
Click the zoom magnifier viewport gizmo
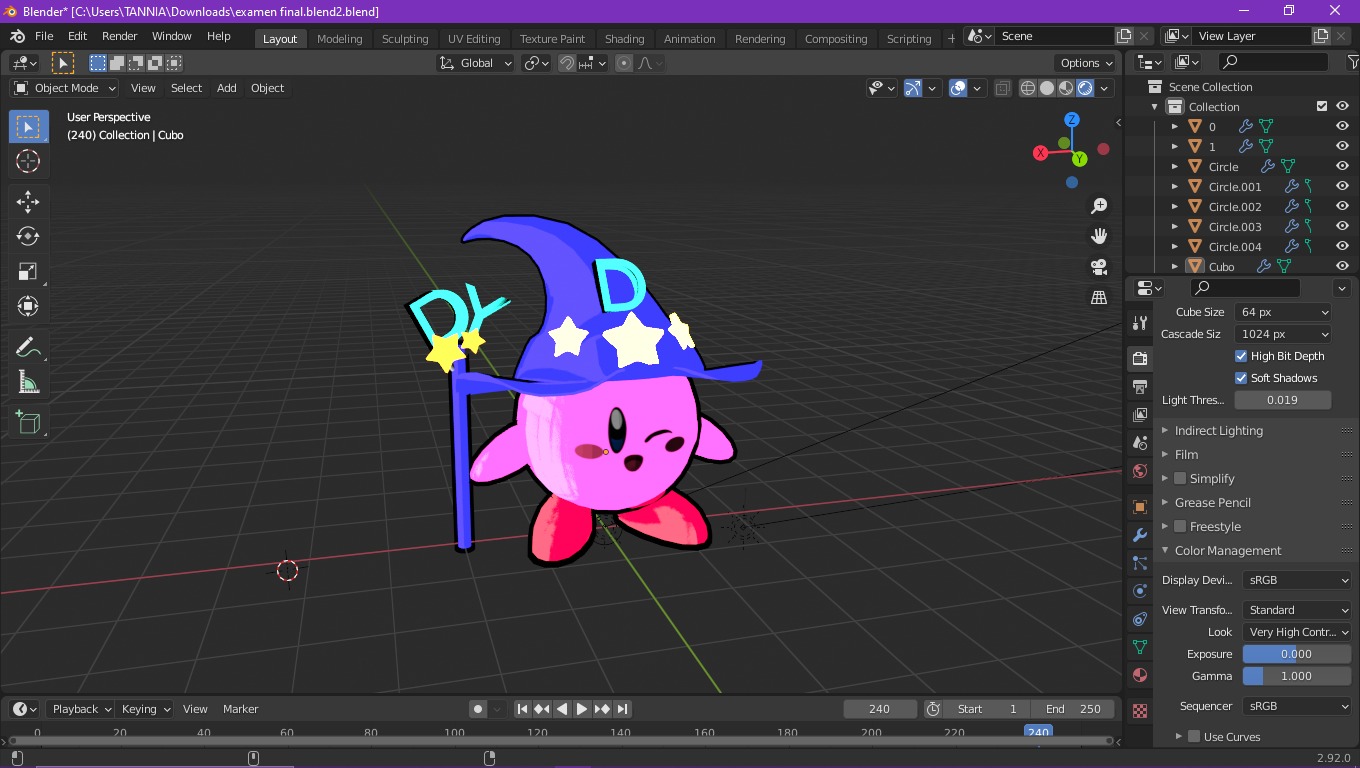(1099, 205)
